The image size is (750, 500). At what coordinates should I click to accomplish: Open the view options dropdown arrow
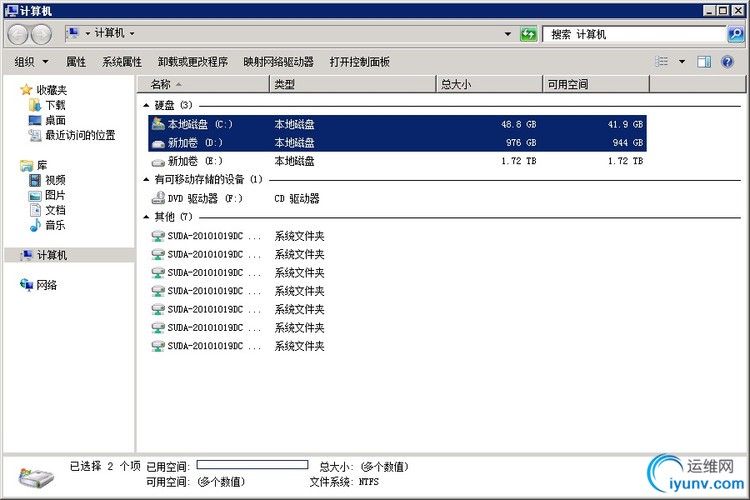(x=682, y=62)
